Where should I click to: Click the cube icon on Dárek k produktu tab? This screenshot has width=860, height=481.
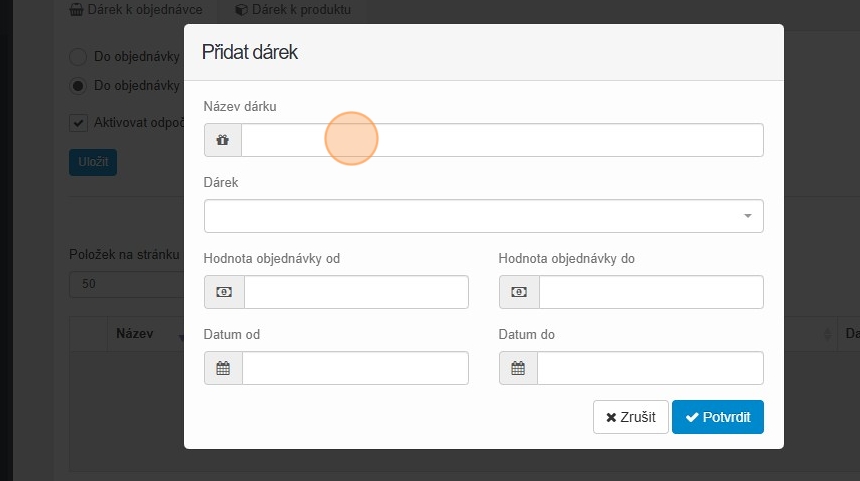pos(241,10)
